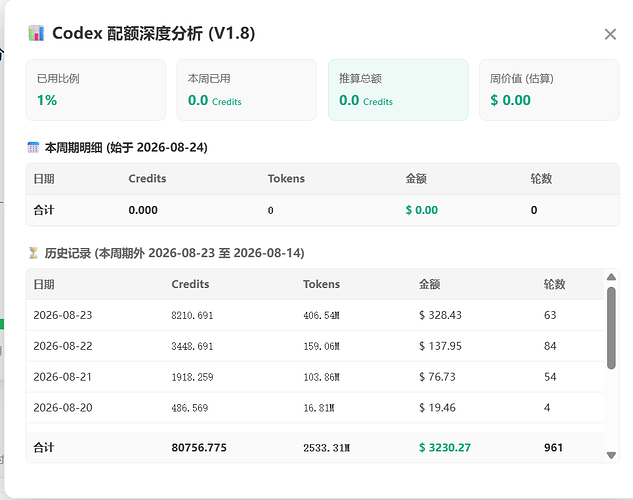Select the 已用比例 1% summary card

tap(96, 90)
